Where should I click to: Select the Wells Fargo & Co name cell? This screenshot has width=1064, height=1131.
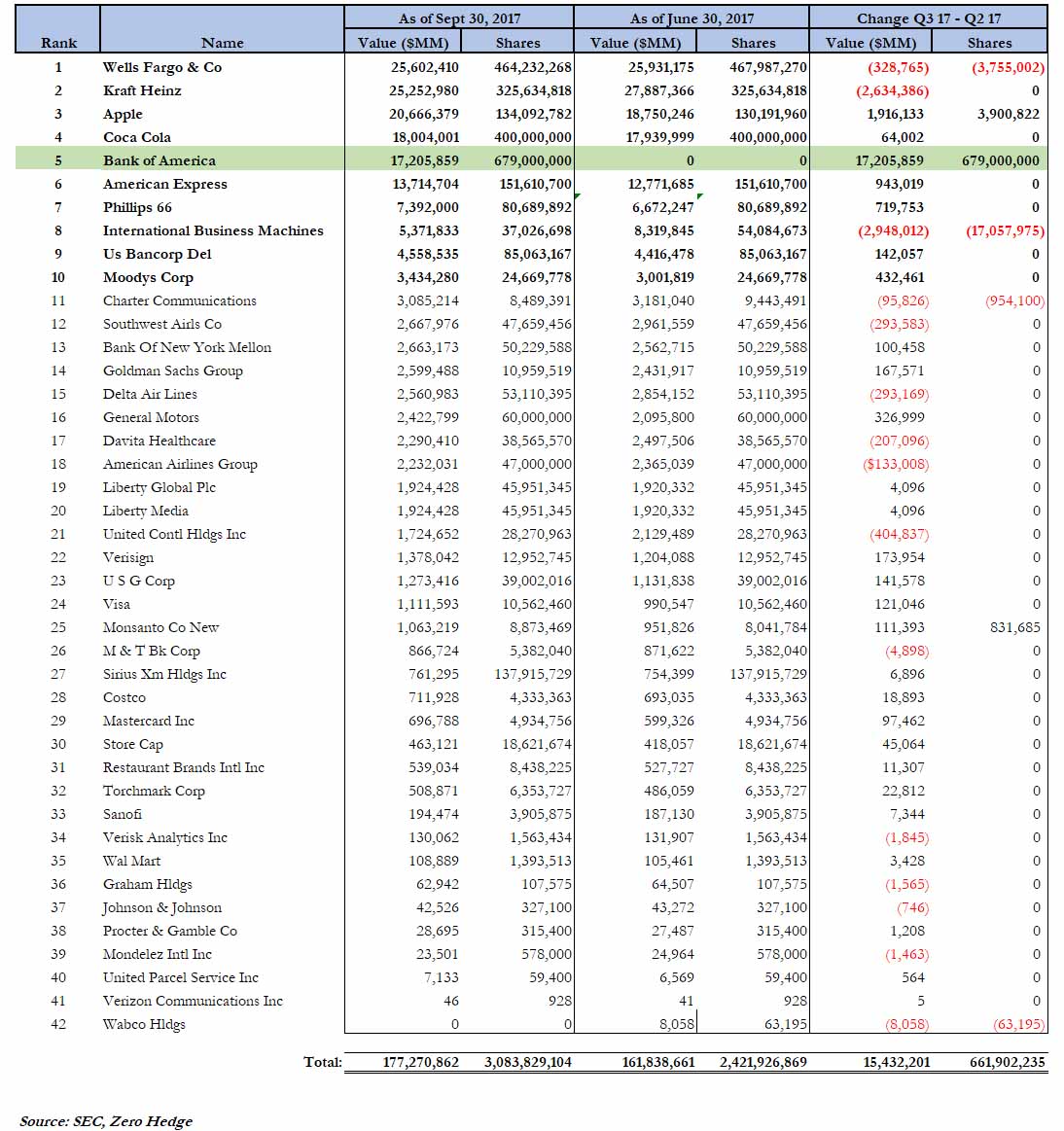pos(162,67)
